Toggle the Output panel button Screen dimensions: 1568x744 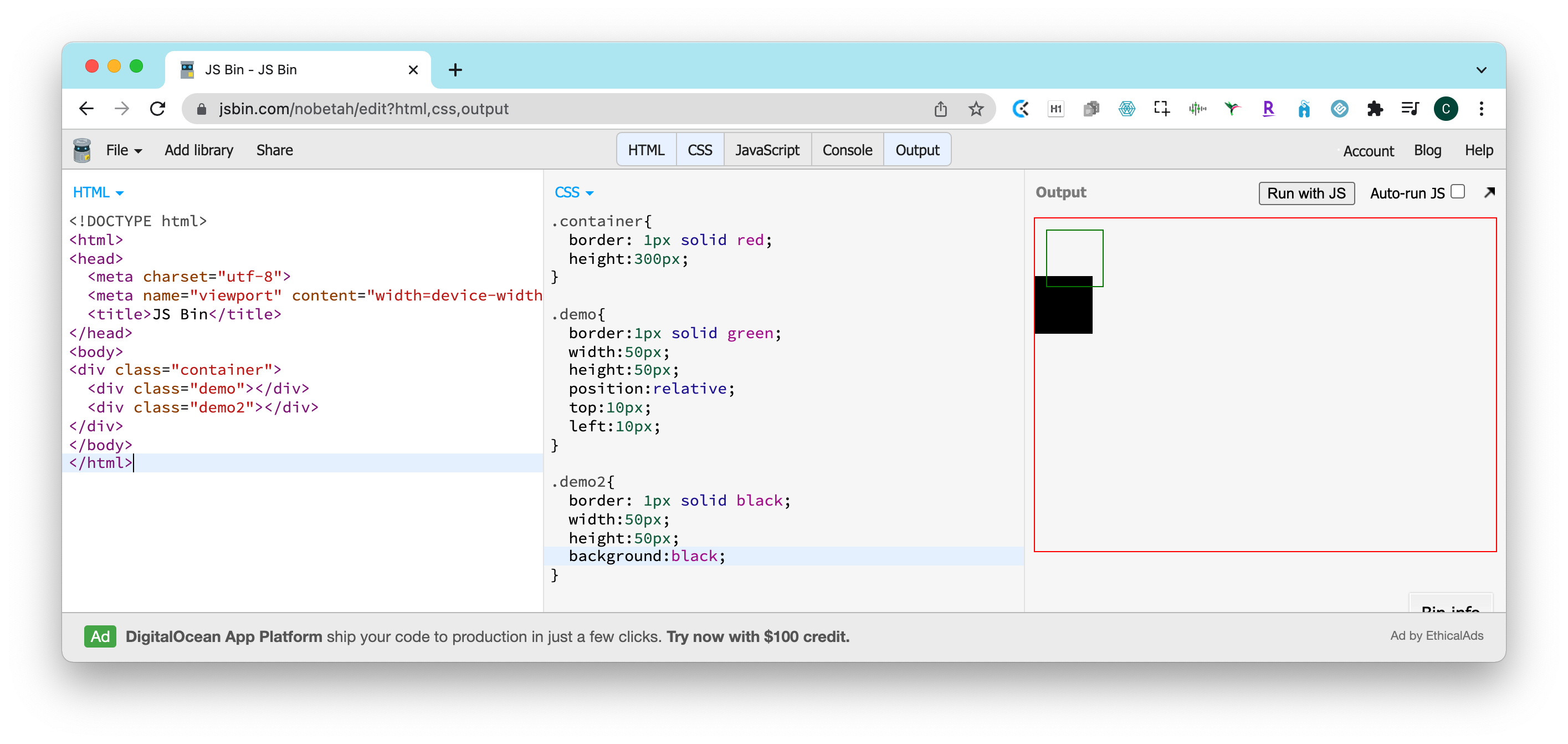click(x=916, y=150)
